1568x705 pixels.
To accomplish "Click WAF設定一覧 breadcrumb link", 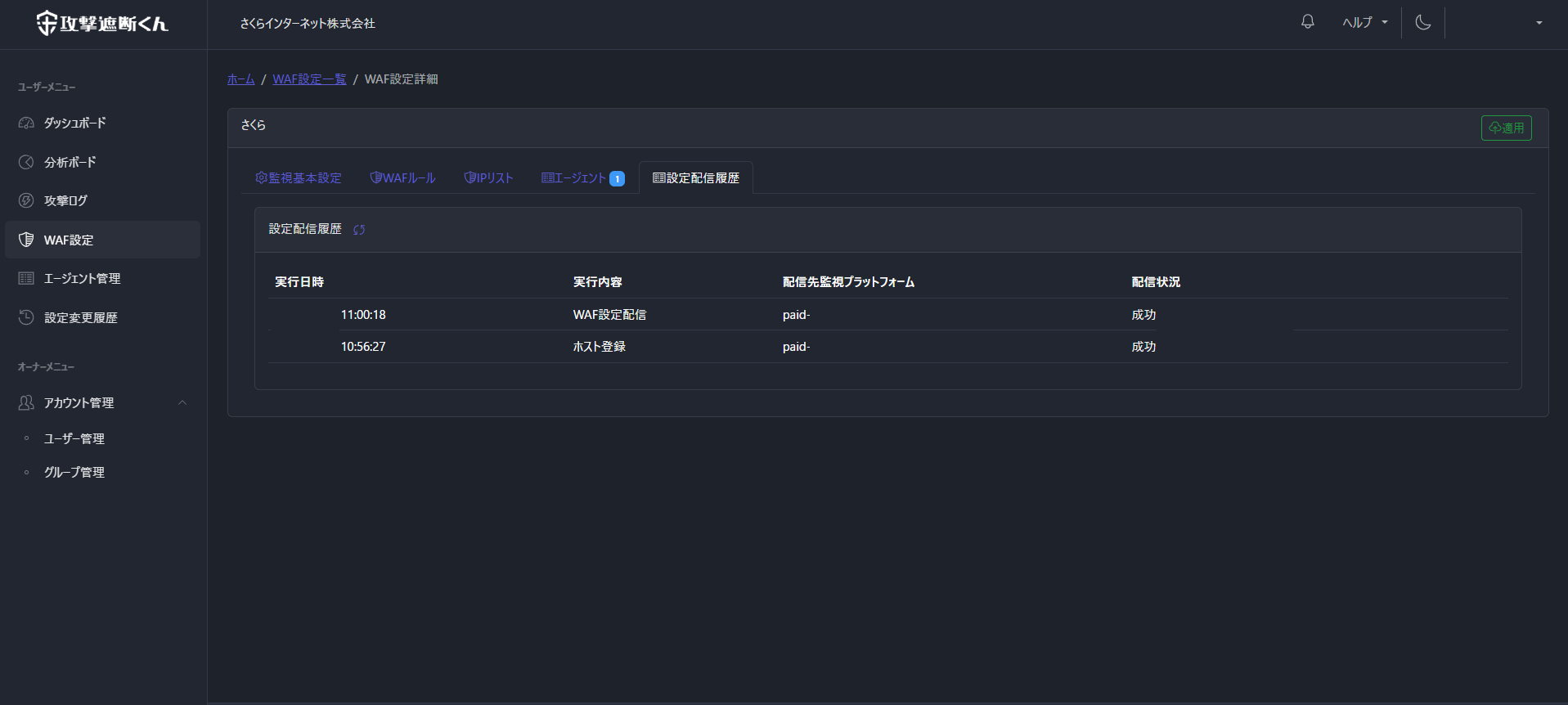I will tap(309, 79).
